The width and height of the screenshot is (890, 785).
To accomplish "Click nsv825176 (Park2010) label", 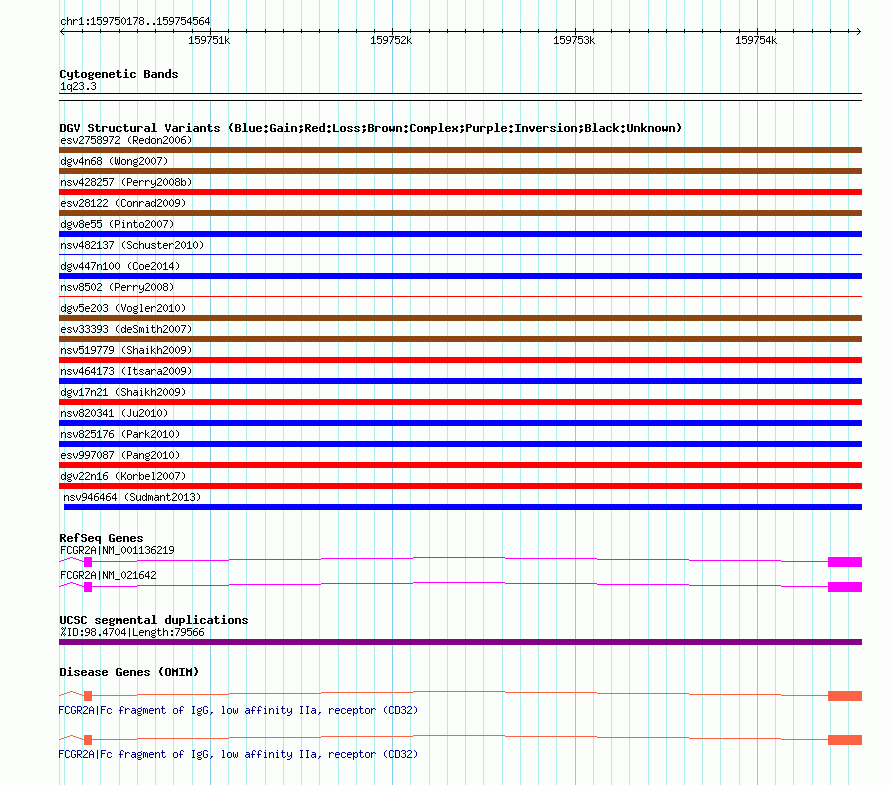I will pos(120,434).
